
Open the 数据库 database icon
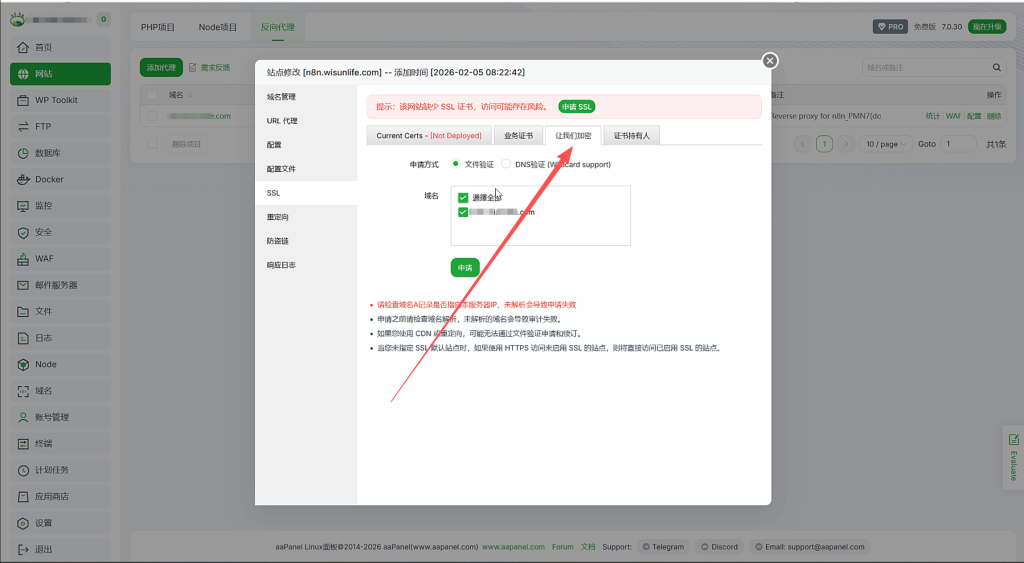click(x=24, y=154)
